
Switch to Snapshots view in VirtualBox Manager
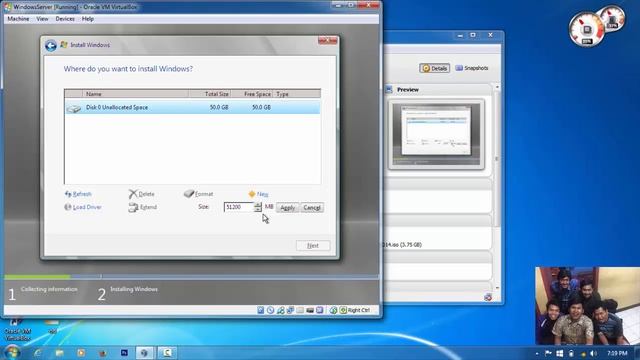tap(472, 68)
